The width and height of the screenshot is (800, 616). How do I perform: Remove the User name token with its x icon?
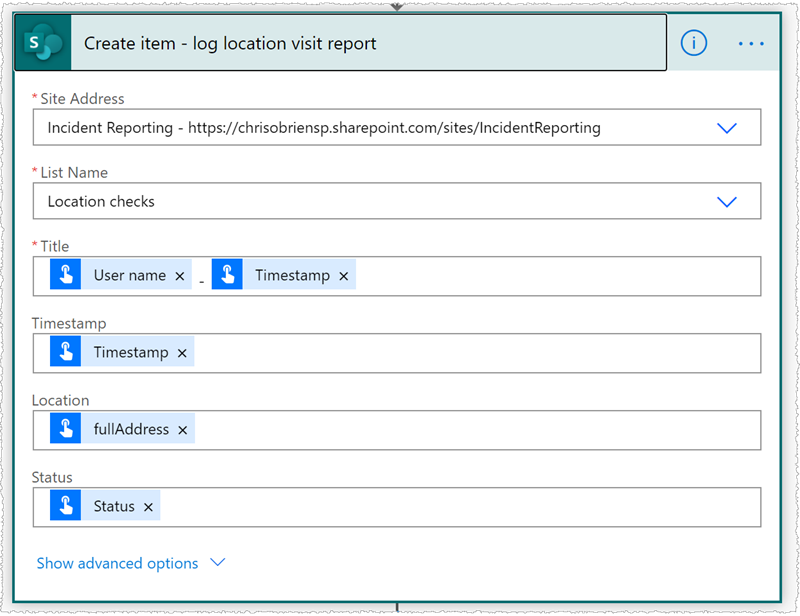179,275
